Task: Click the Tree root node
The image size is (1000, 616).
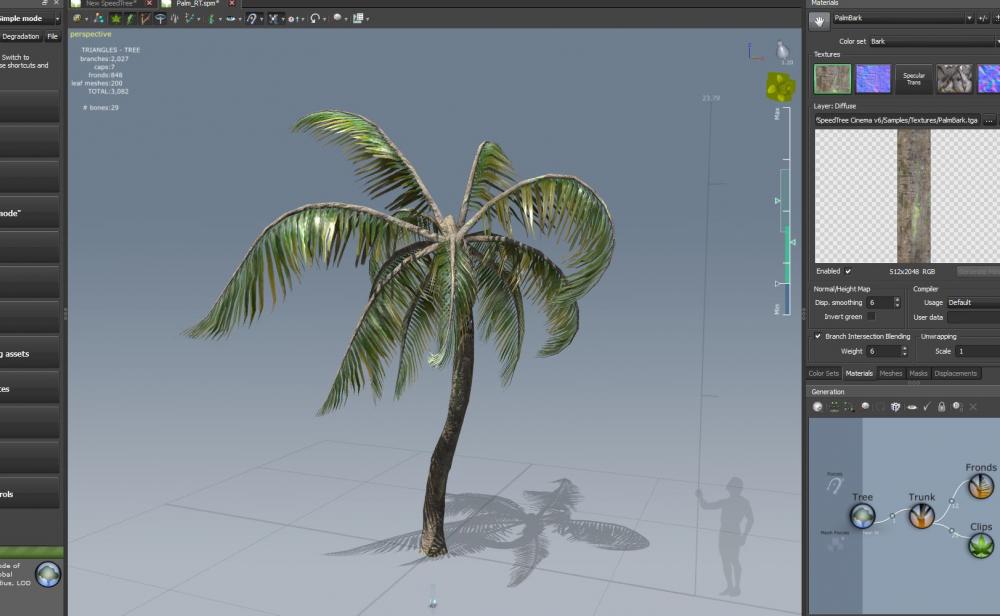Action: coord(862,515)
